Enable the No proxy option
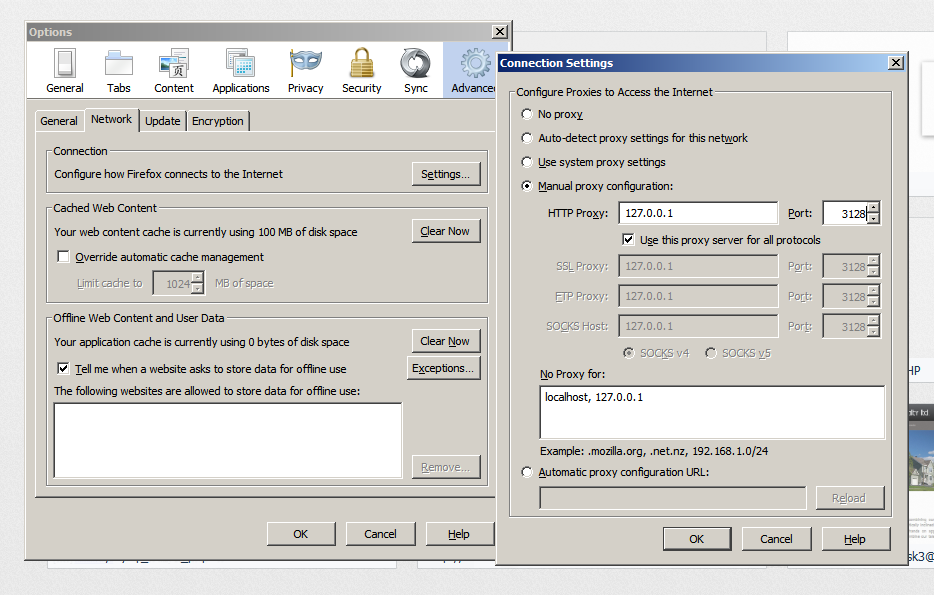The height and width of the screenshot is (595, 934). pyautogui.click(x=527, y=114)
